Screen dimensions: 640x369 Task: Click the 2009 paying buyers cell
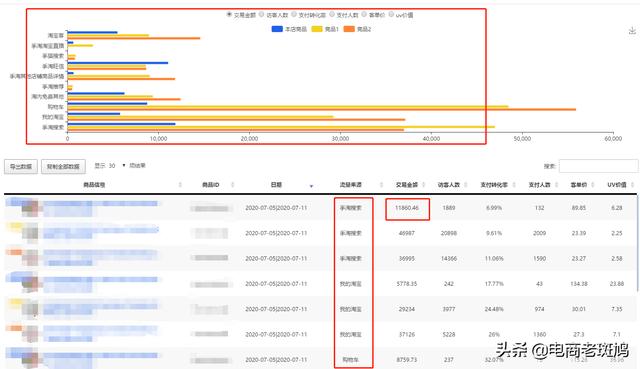(x=540, y=233)
